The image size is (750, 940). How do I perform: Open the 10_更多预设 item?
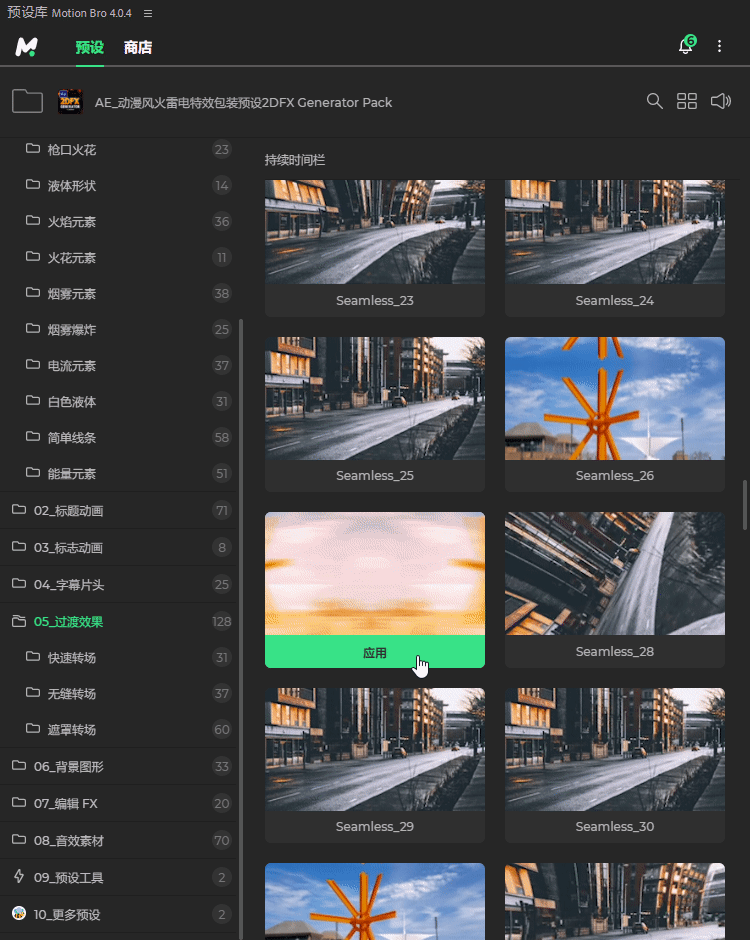[119, 915]
